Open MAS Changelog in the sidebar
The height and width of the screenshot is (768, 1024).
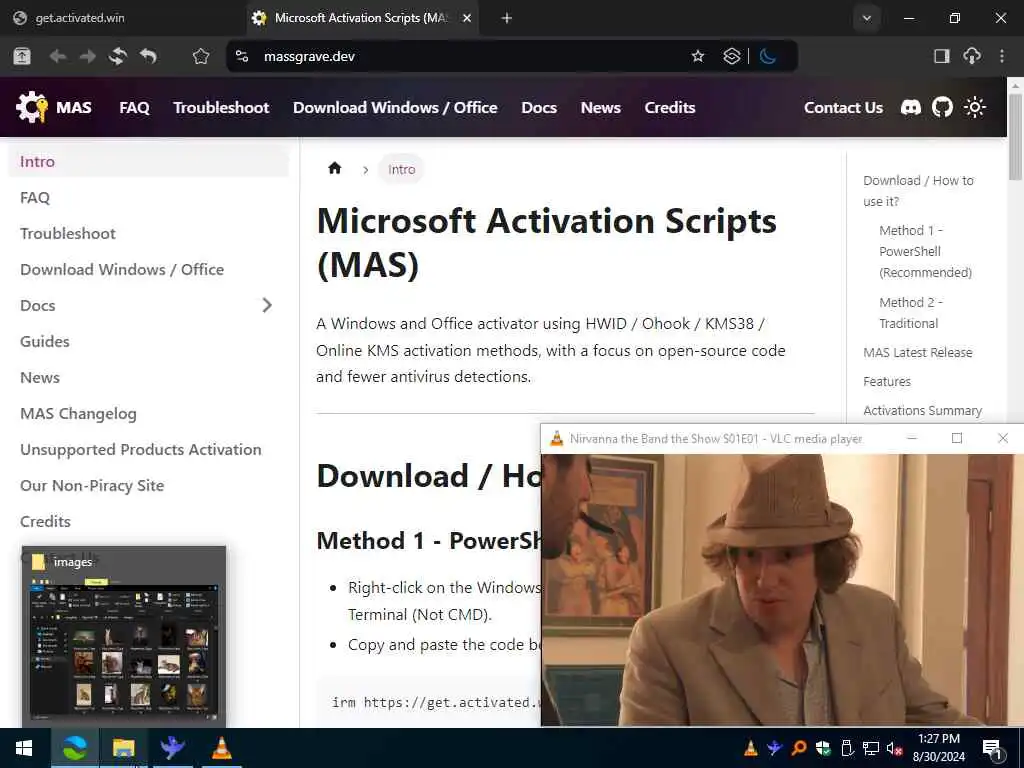[x=148, y=413]
